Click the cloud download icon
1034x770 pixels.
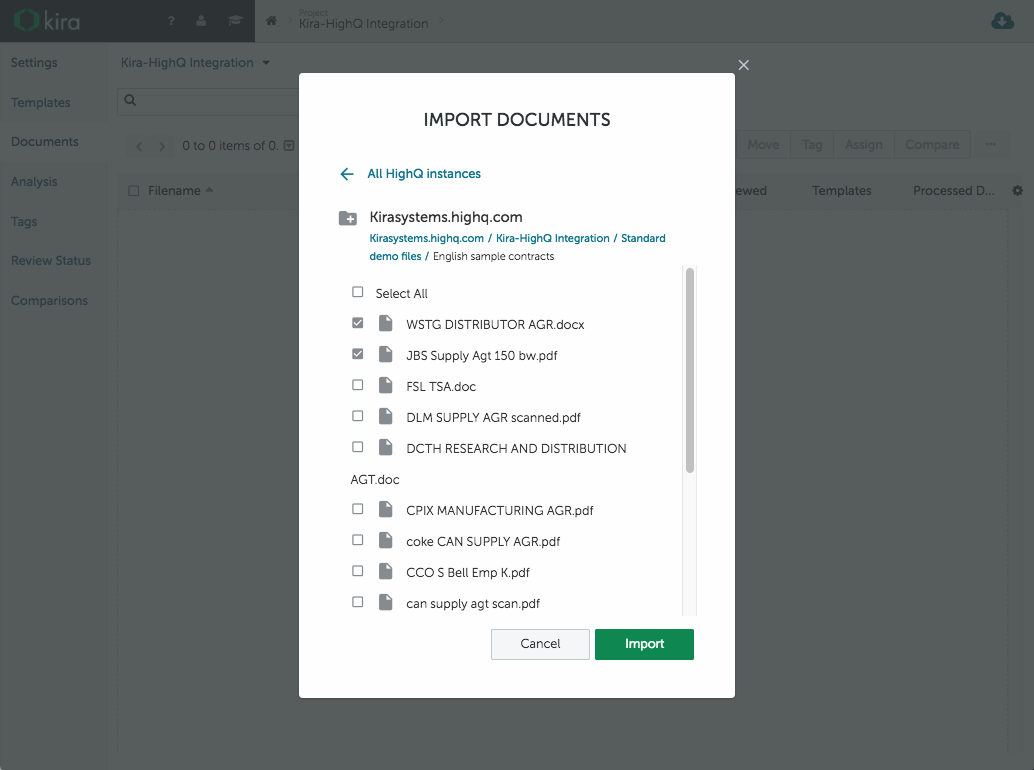(1002, 21)
